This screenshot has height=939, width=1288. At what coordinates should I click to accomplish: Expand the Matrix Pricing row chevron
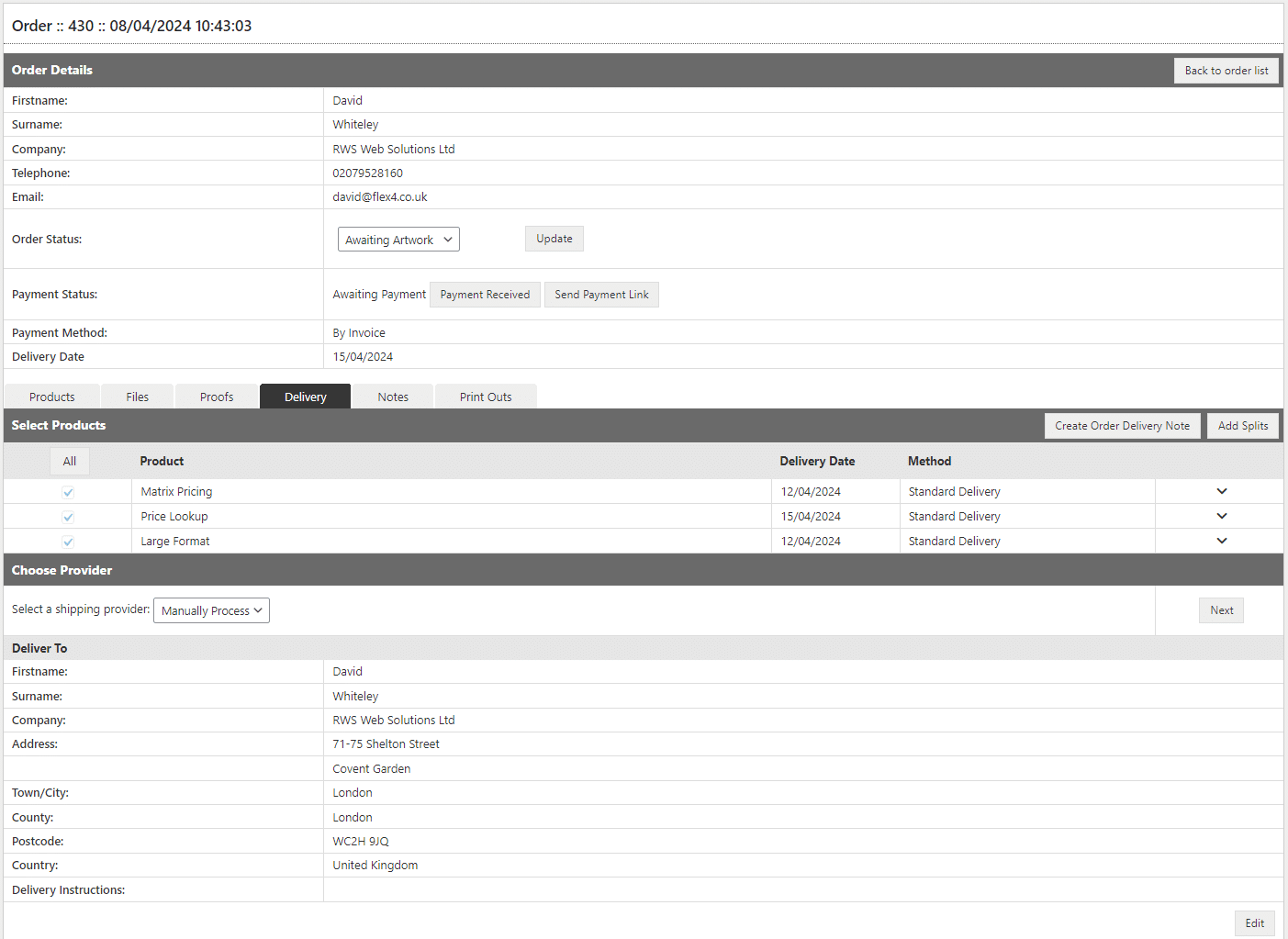click(1221, 491)
